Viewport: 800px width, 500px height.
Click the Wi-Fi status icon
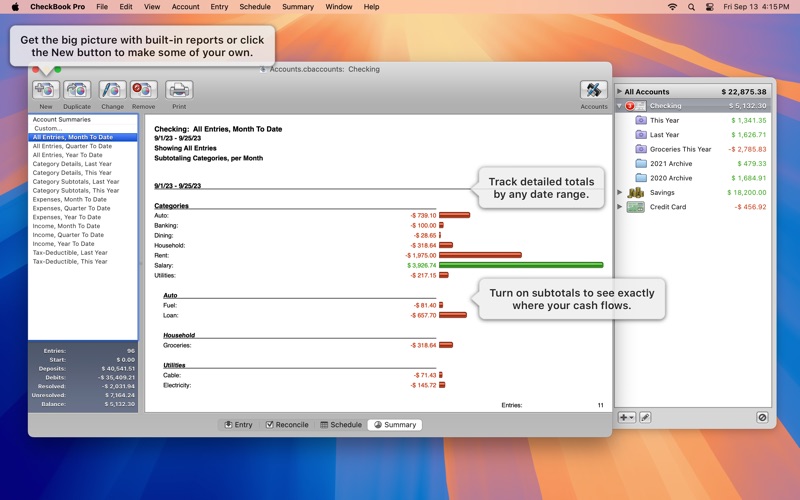point(672,7)
